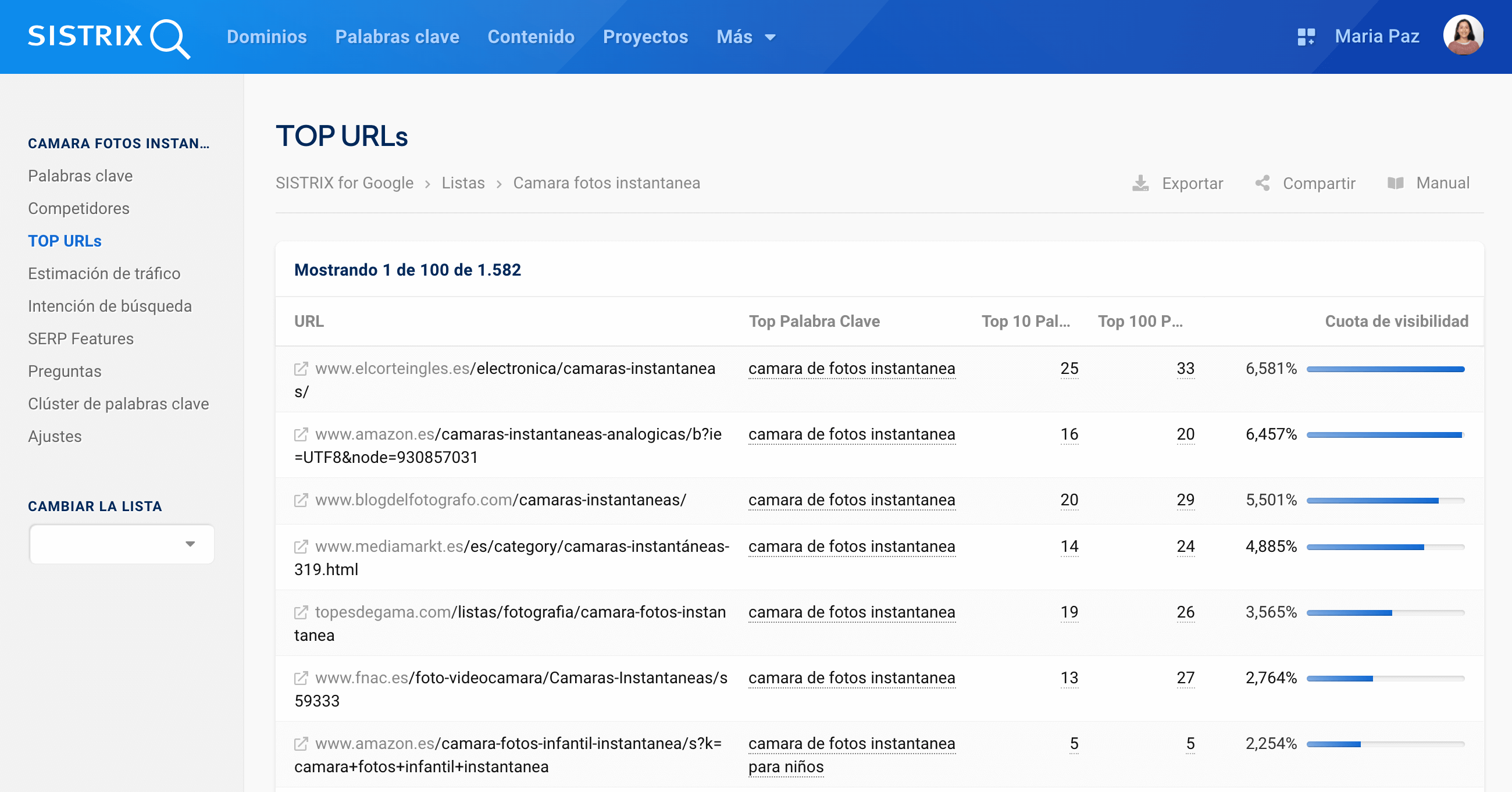
Task: Click top keyword in elcorteingles row
Action: tap(852, 369)
